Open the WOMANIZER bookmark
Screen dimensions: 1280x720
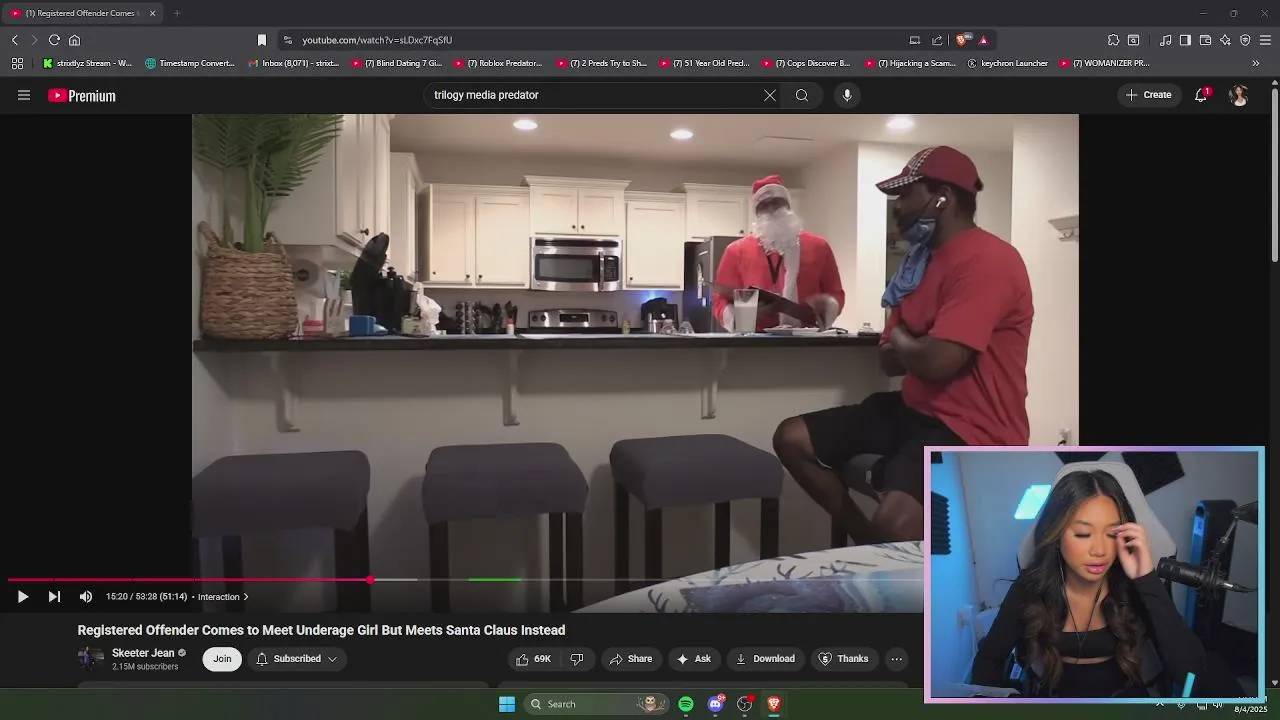tap(1105, 63)
